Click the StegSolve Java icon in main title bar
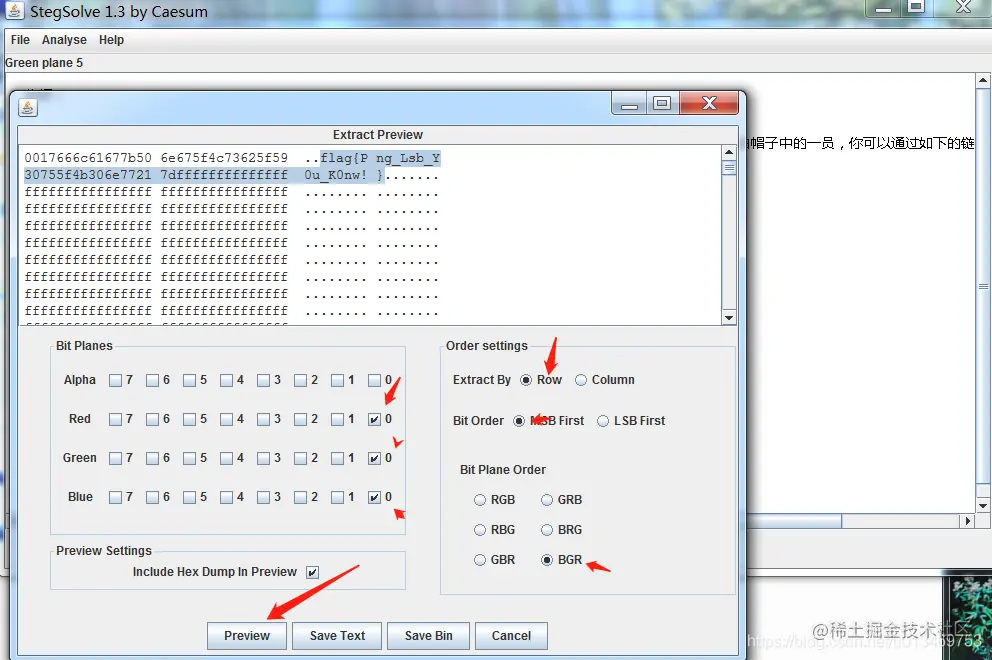 click(15, 11)
